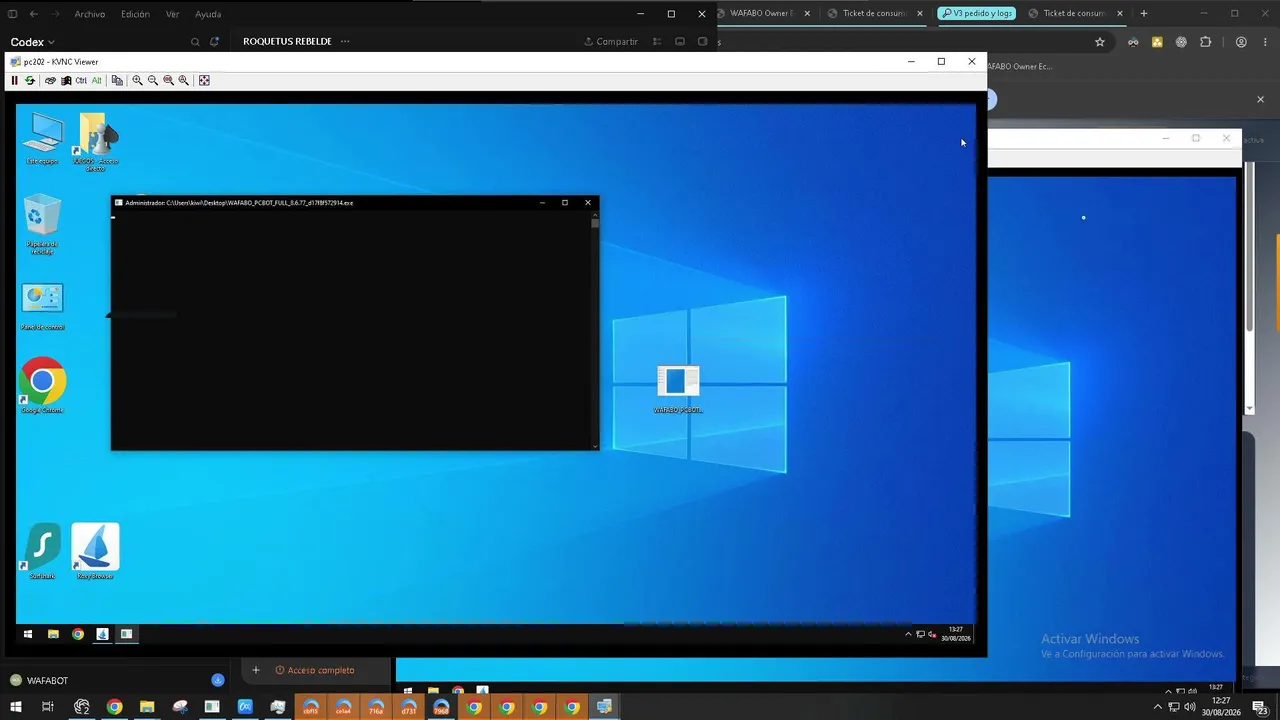
Task: Open File Explorer on remote taskbar
Action: 53,634
